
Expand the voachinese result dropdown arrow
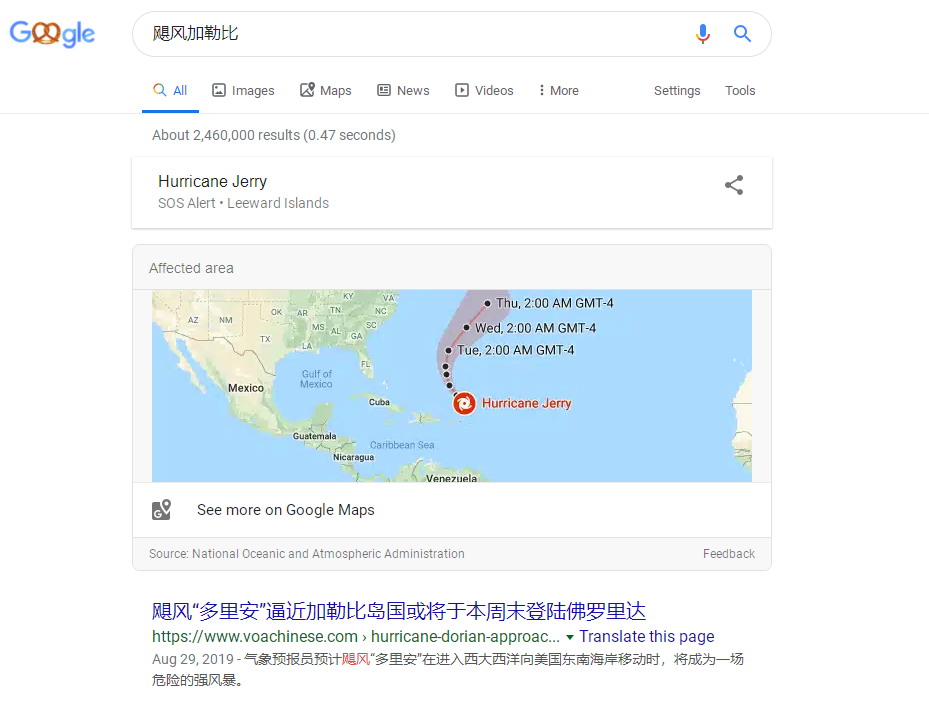click(x=569, y=638)
